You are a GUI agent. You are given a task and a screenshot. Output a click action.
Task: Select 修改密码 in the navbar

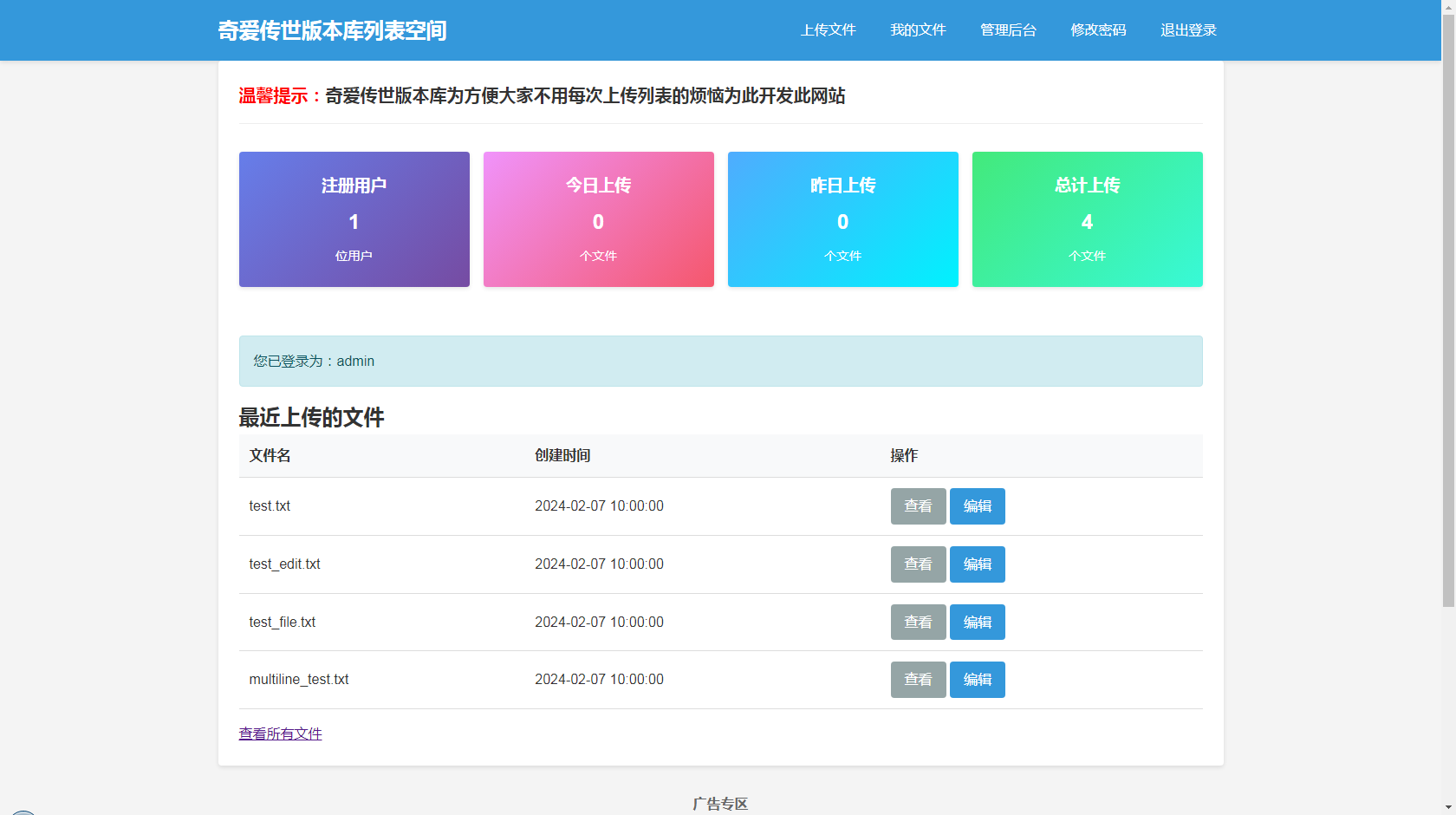(1098, 30)
